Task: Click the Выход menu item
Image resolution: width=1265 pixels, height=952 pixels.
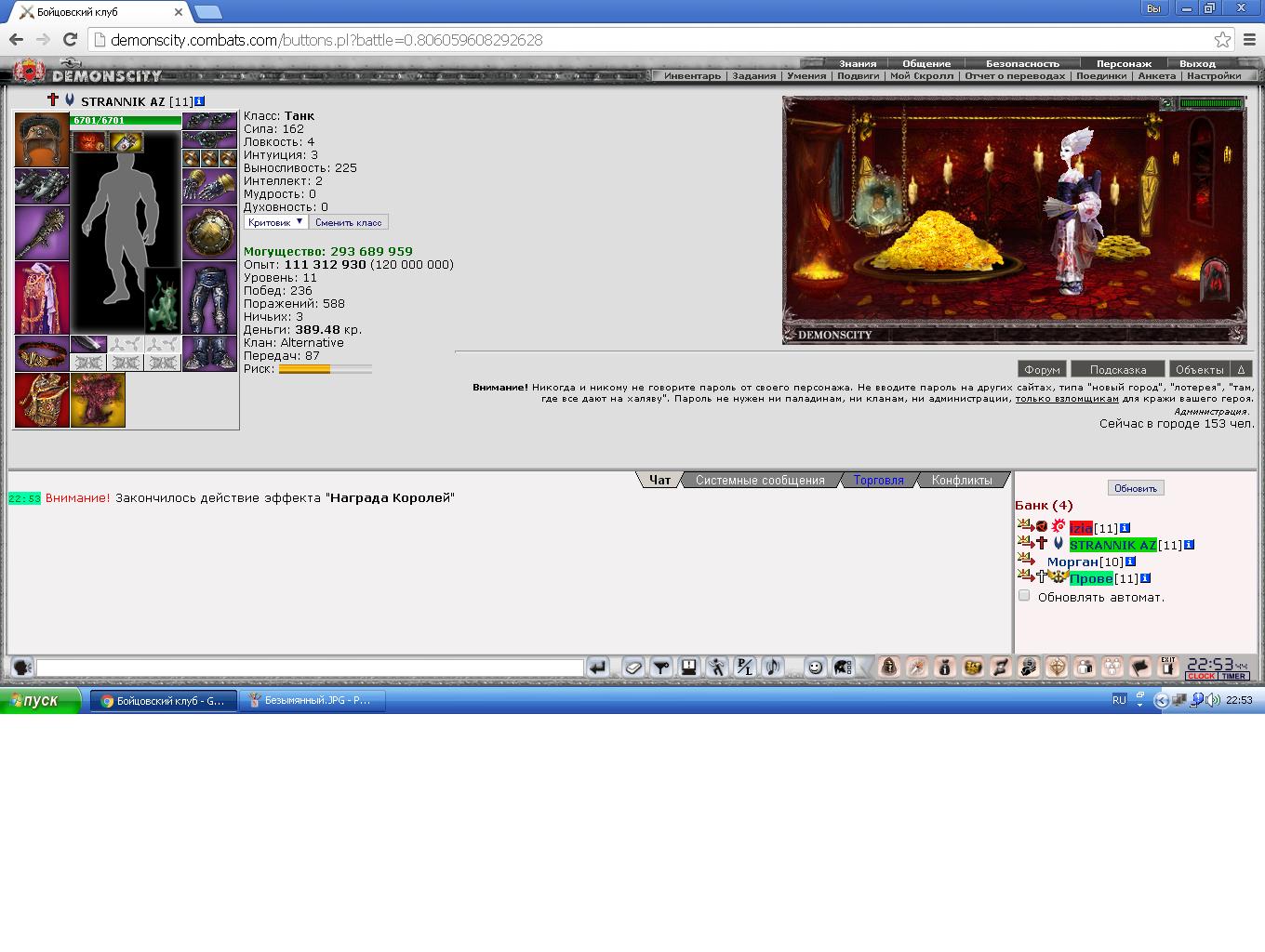Action: (x=1197, y=64)
